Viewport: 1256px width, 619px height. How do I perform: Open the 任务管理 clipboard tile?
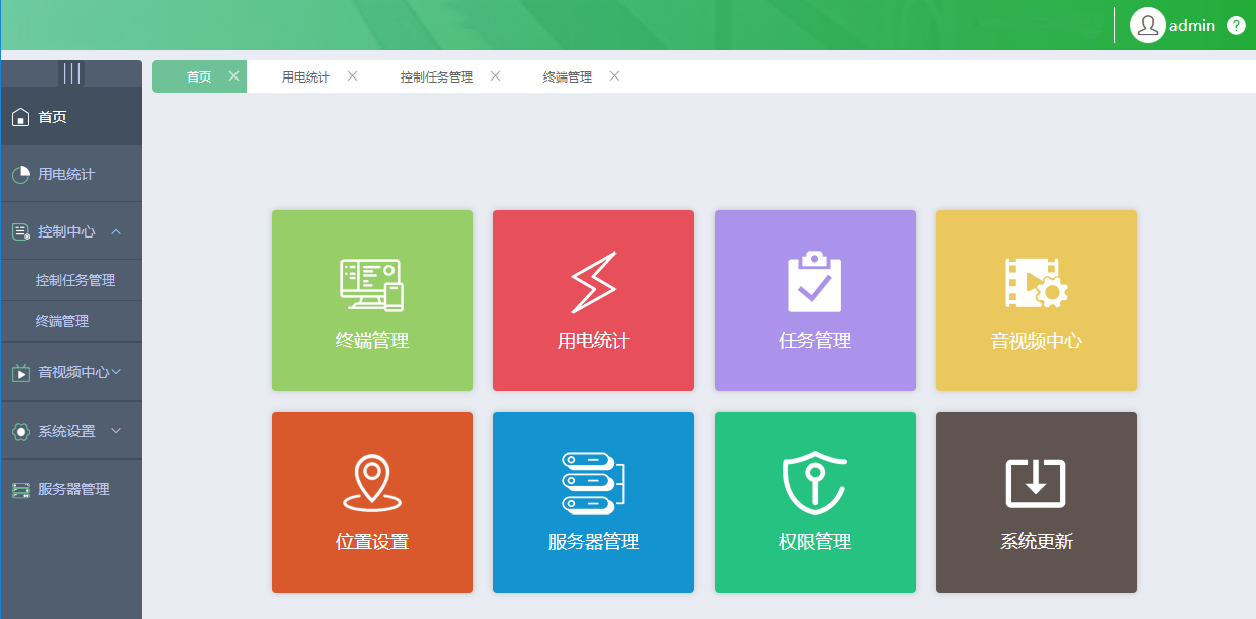815,300
